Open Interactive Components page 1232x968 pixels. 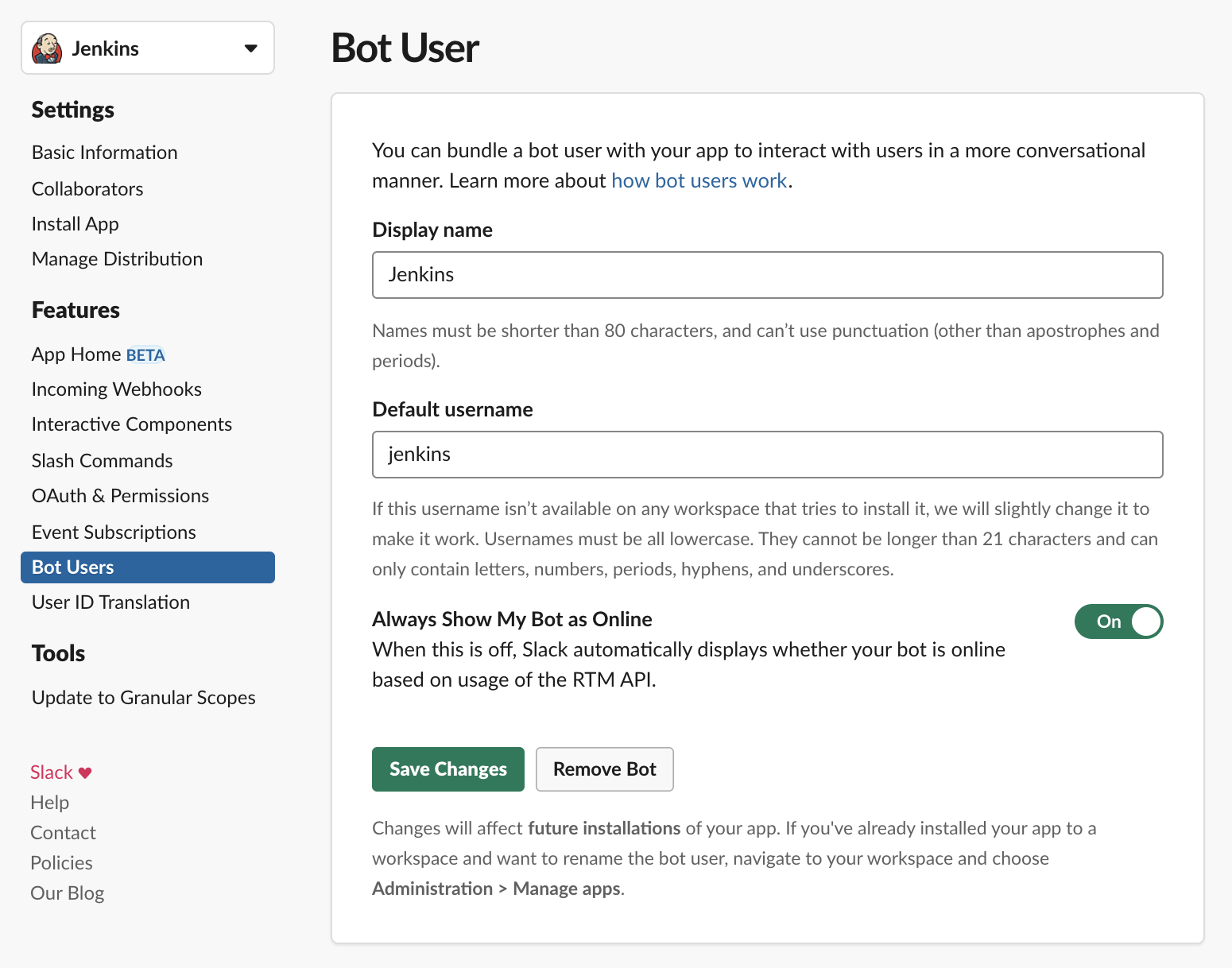(132, 424)
